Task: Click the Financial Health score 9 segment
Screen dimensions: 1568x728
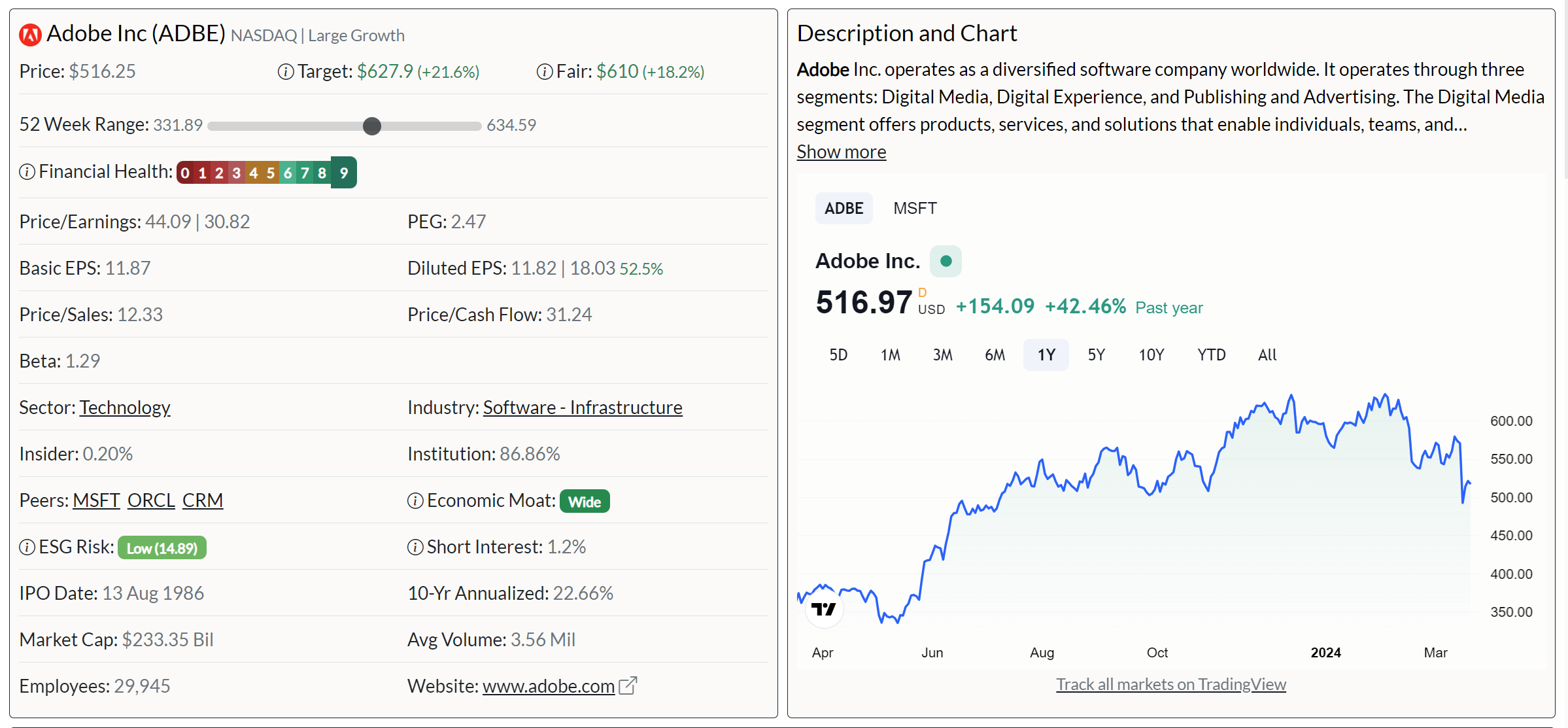Action: 344,173
